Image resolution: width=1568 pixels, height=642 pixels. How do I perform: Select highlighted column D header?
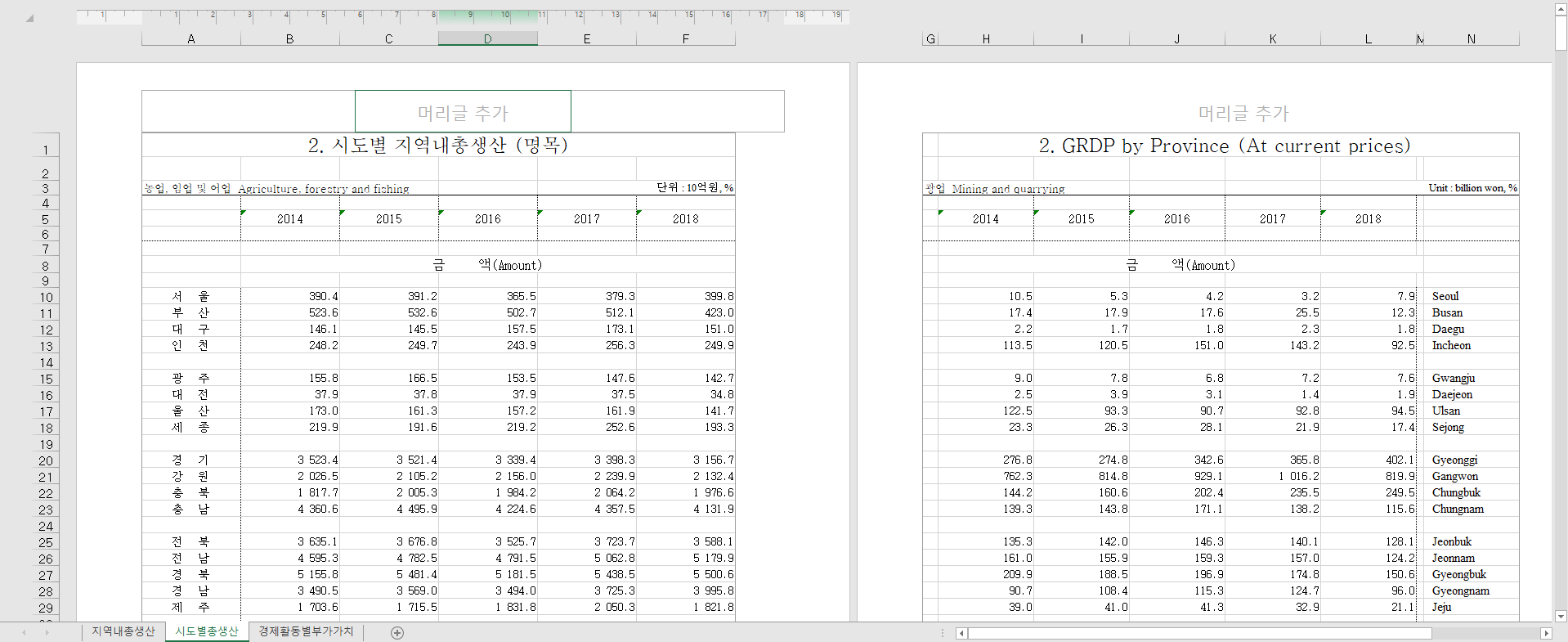[488, 38]
